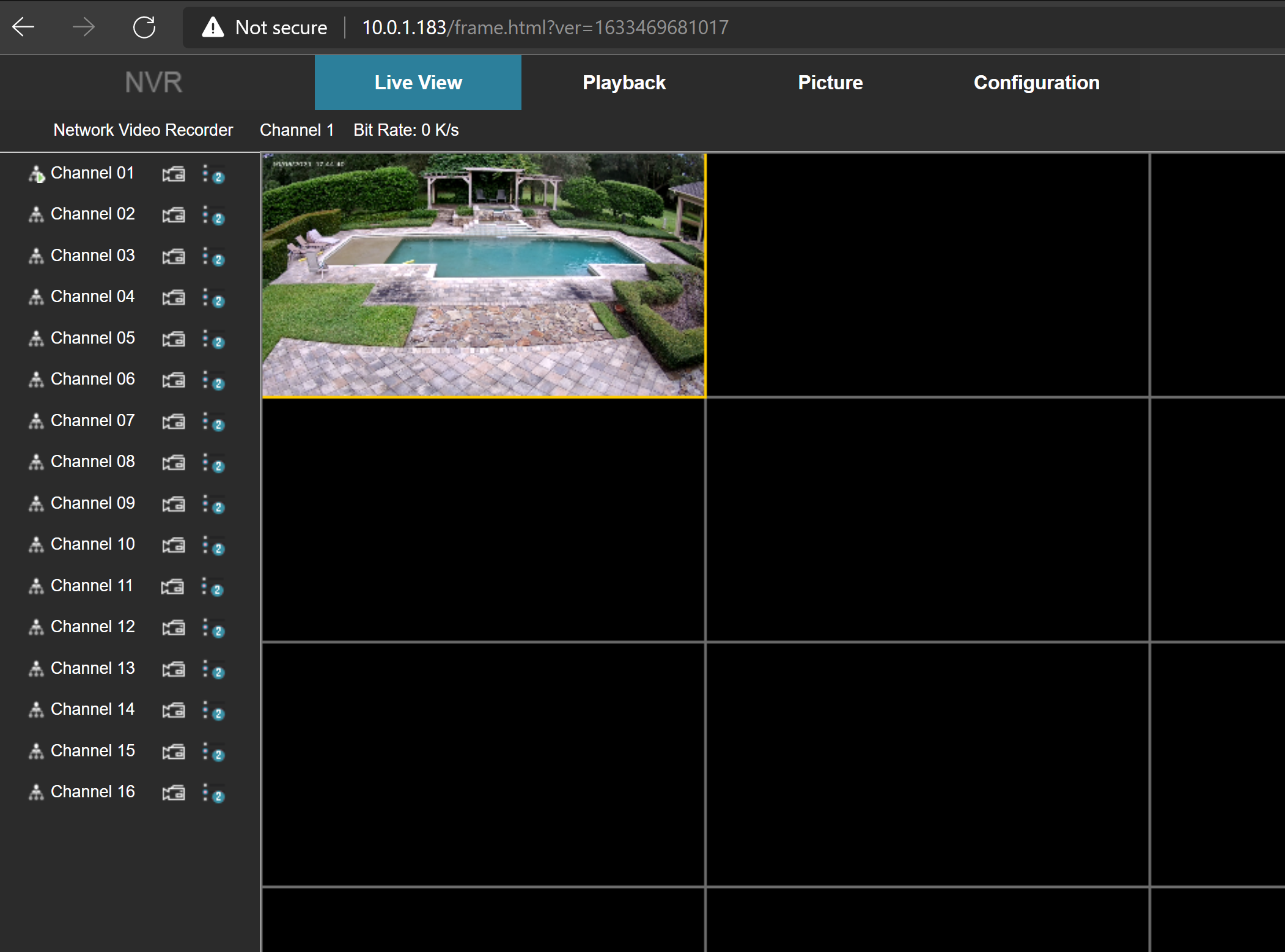The image size is (1285, 952).
Task: Click the network device icon for Channel 03
Action: click(x=36, y=256)
